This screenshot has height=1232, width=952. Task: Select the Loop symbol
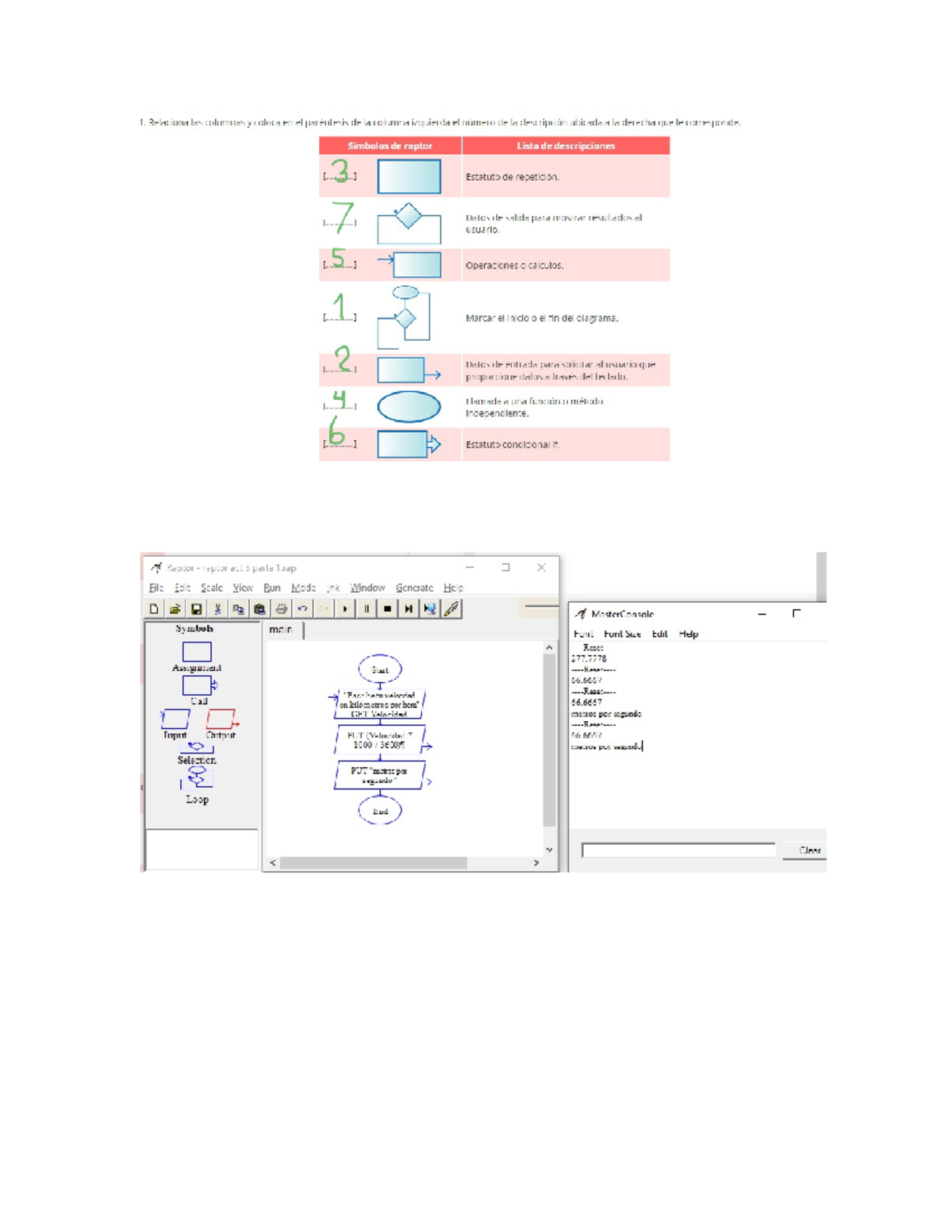pyautogui.click(x=197, y=778)
